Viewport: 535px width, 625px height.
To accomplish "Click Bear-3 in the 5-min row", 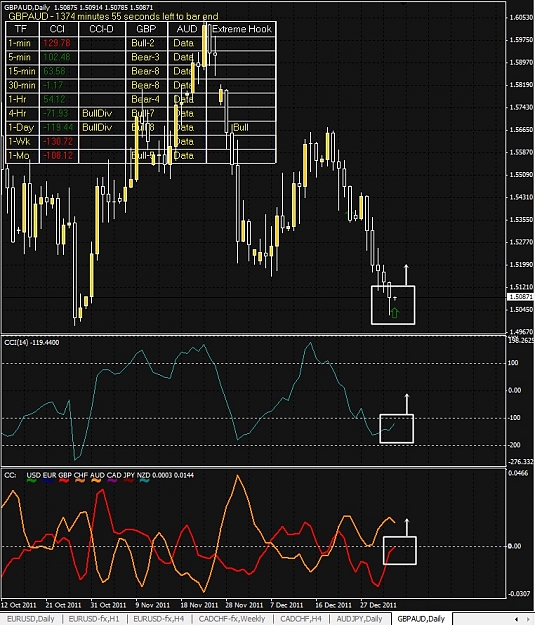I will click(x=145, y=57).
